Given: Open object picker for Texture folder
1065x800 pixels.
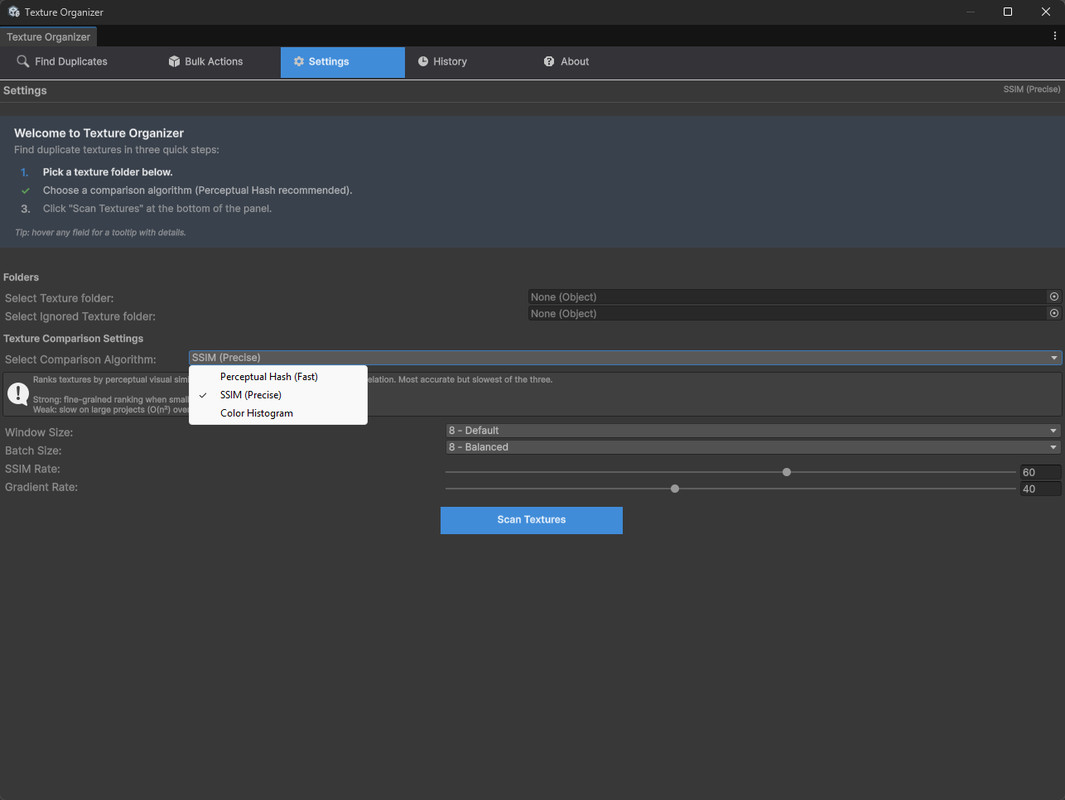Looking at the screenshot, I should 1054,297.
